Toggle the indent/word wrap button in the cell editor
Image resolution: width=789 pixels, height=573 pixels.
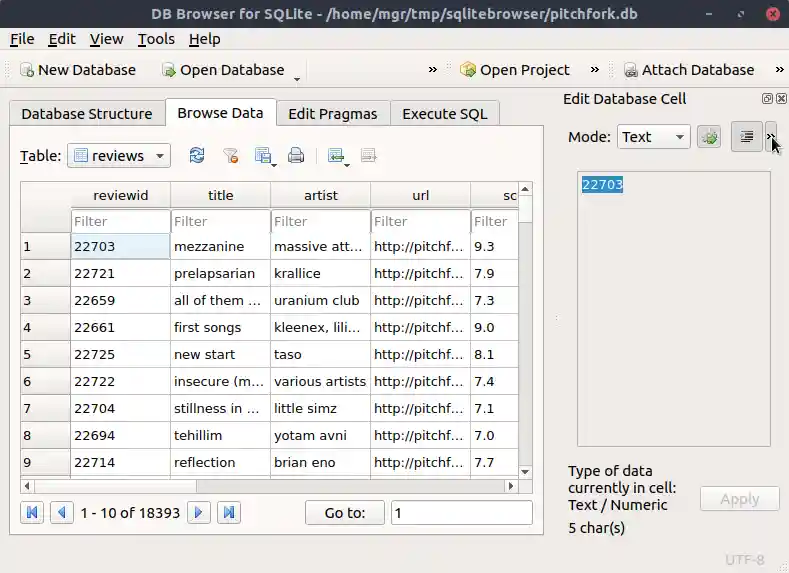746,137
